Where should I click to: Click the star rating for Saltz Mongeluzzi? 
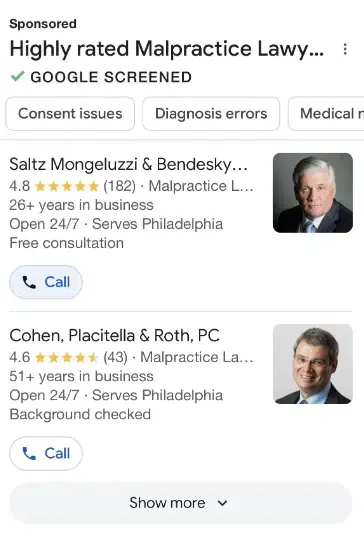pos(67,186)
